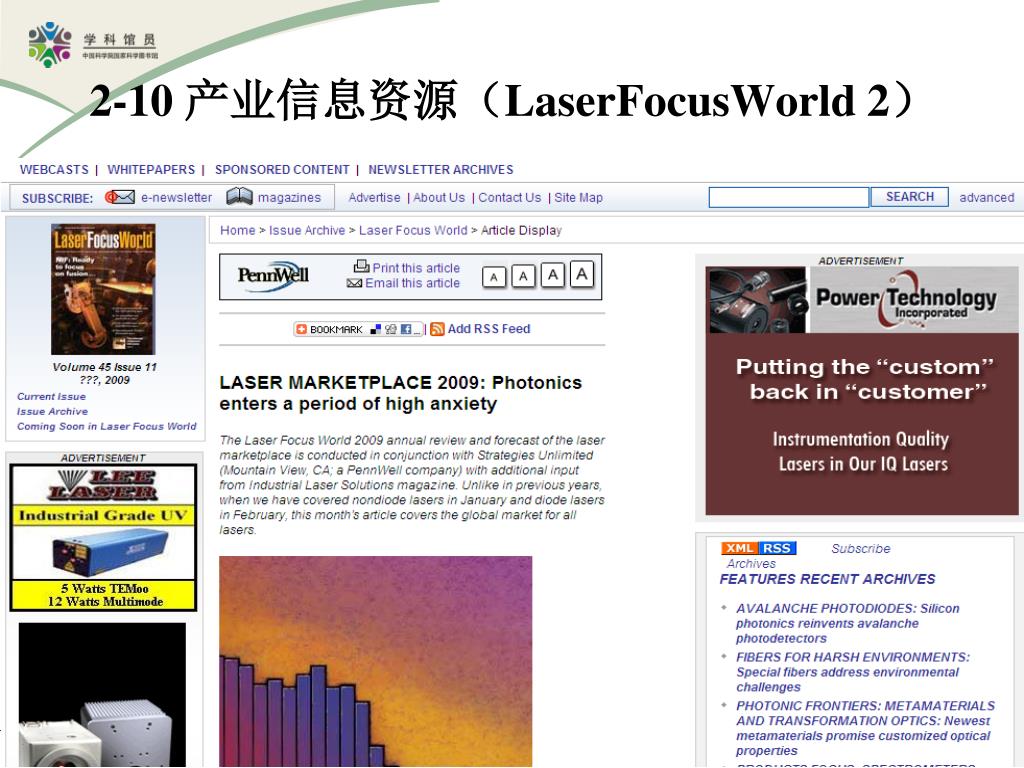Click into the search input field
The image size is (1024, 768).
click(789, 197)
